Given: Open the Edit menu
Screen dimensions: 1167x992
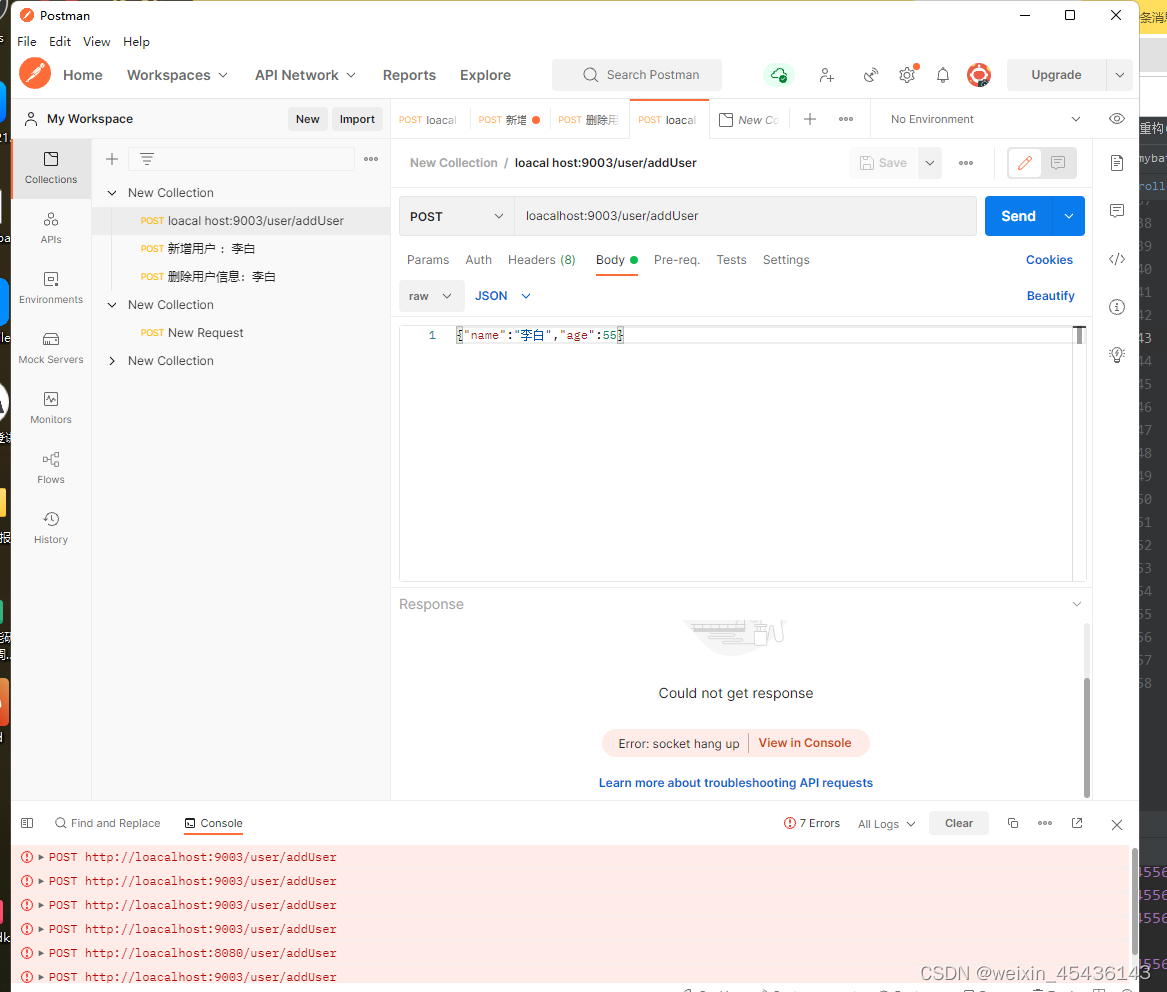Looking at the screenshot, I should (x=60, y=42).
